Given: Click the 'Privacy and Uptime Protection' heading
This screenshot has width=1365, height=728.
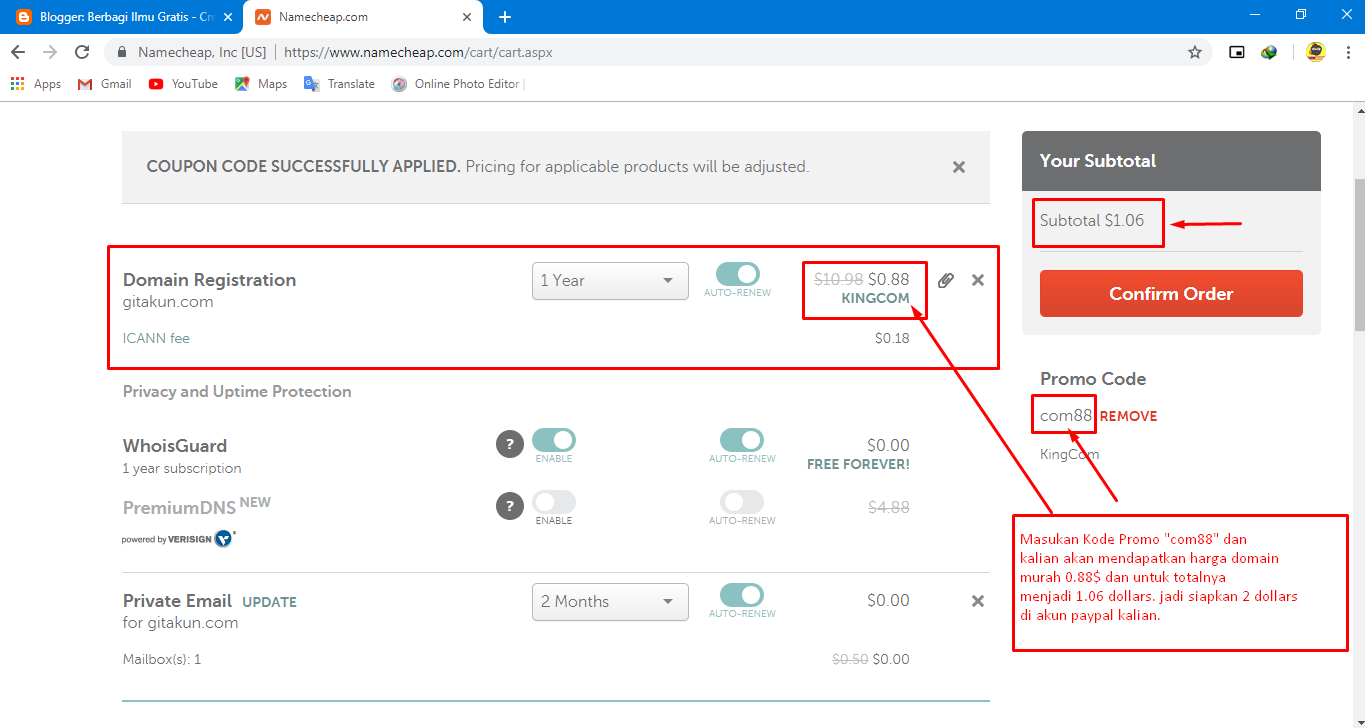Looking at the screenshot, I should [237, 391].
